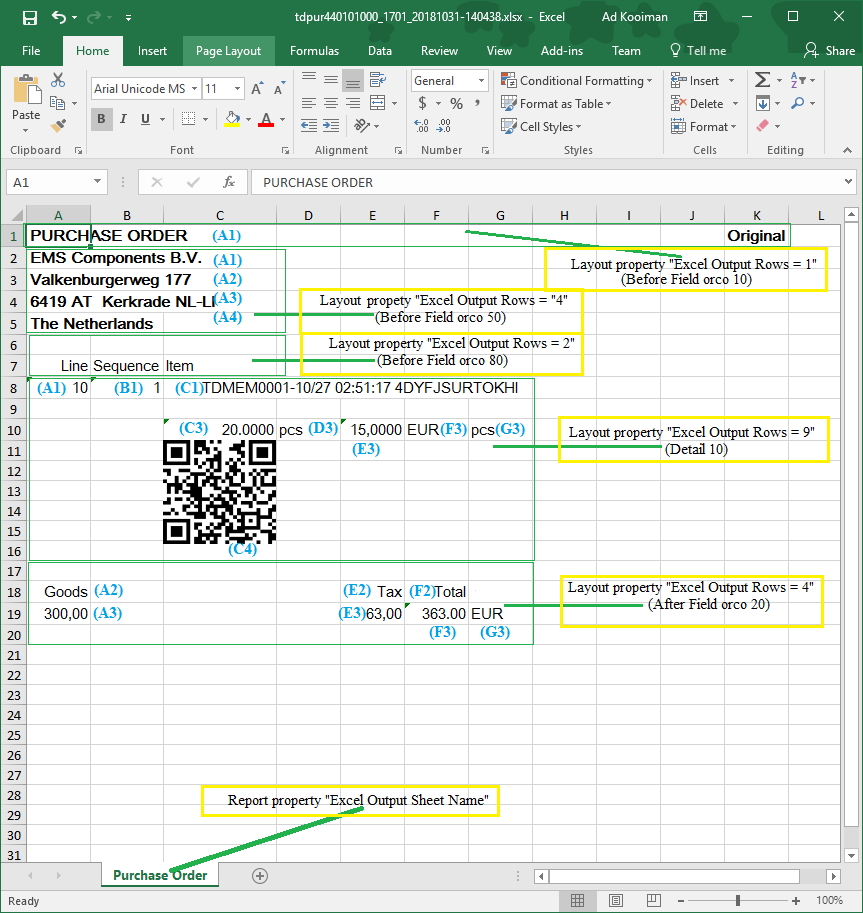This screenshot has width=863, height=913.
Task: Add a new worksheet with plus button
Action: coord(259,875)
